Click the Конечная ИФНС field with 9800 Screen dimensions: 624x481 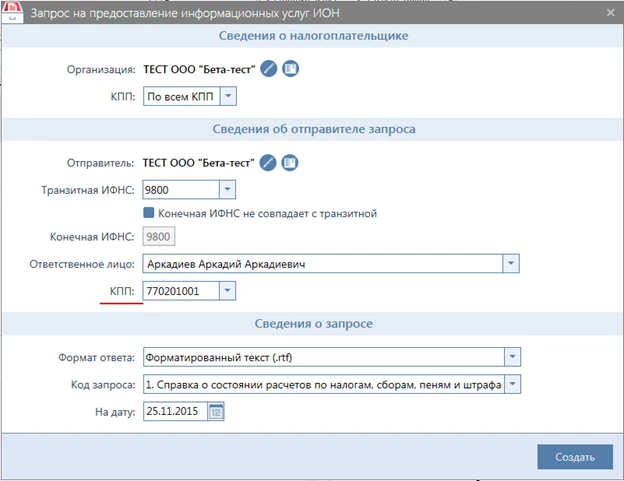(158, 237)
